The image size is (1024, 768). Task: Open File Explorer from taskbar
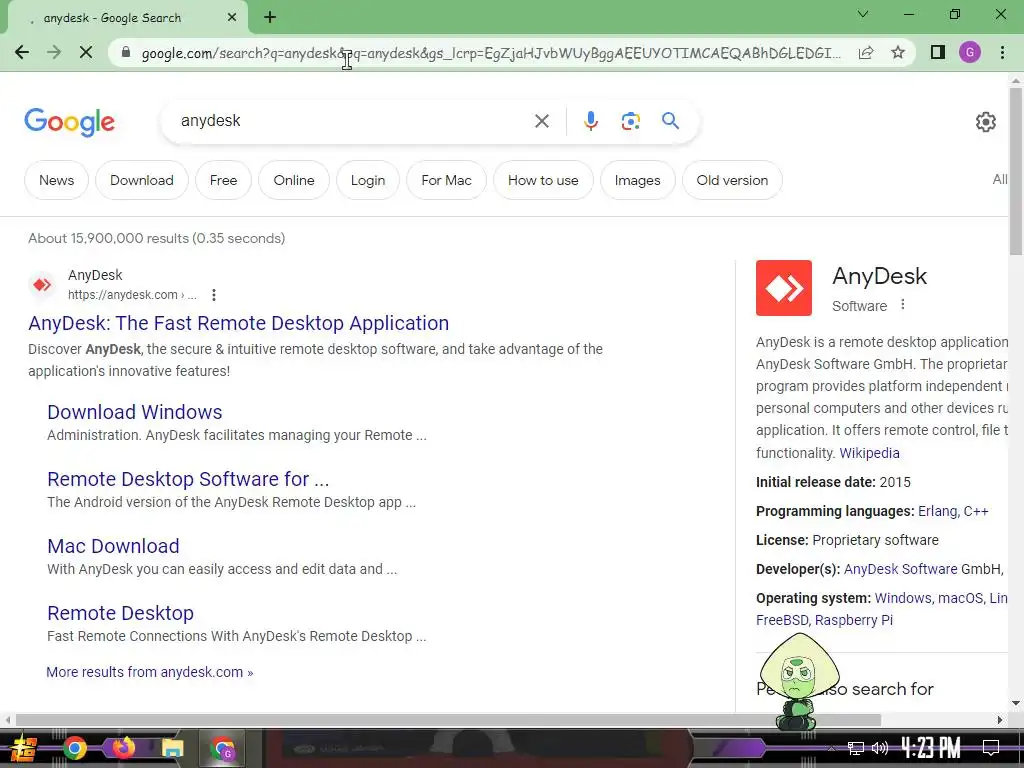pyautogui.click(x=172, y=748)
